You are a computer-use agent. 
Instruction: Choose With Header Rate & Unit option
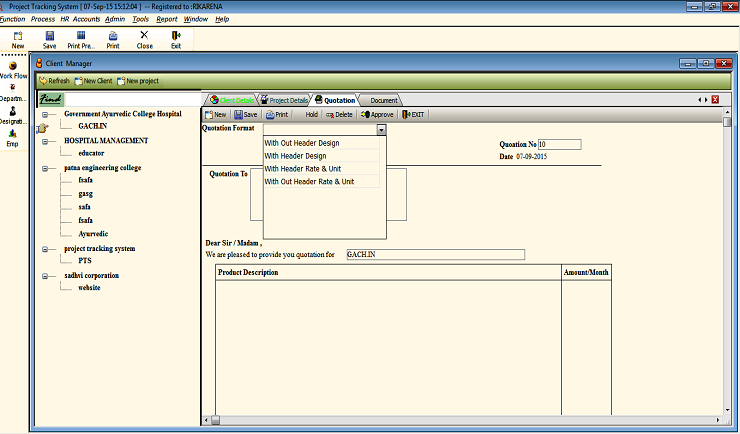click(309, 169)
